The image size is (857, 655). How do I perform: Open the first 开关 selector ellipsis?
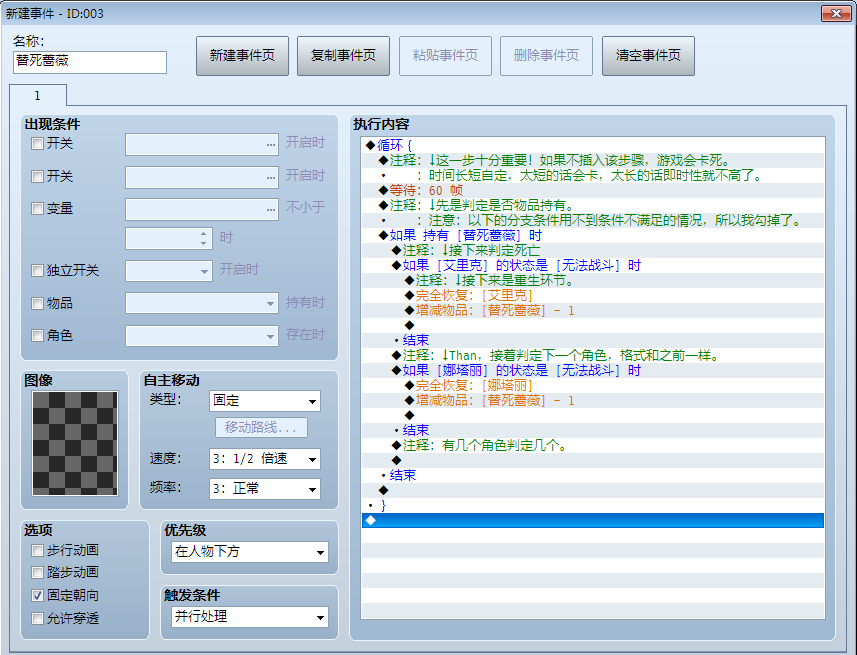(x=271, y=145)
